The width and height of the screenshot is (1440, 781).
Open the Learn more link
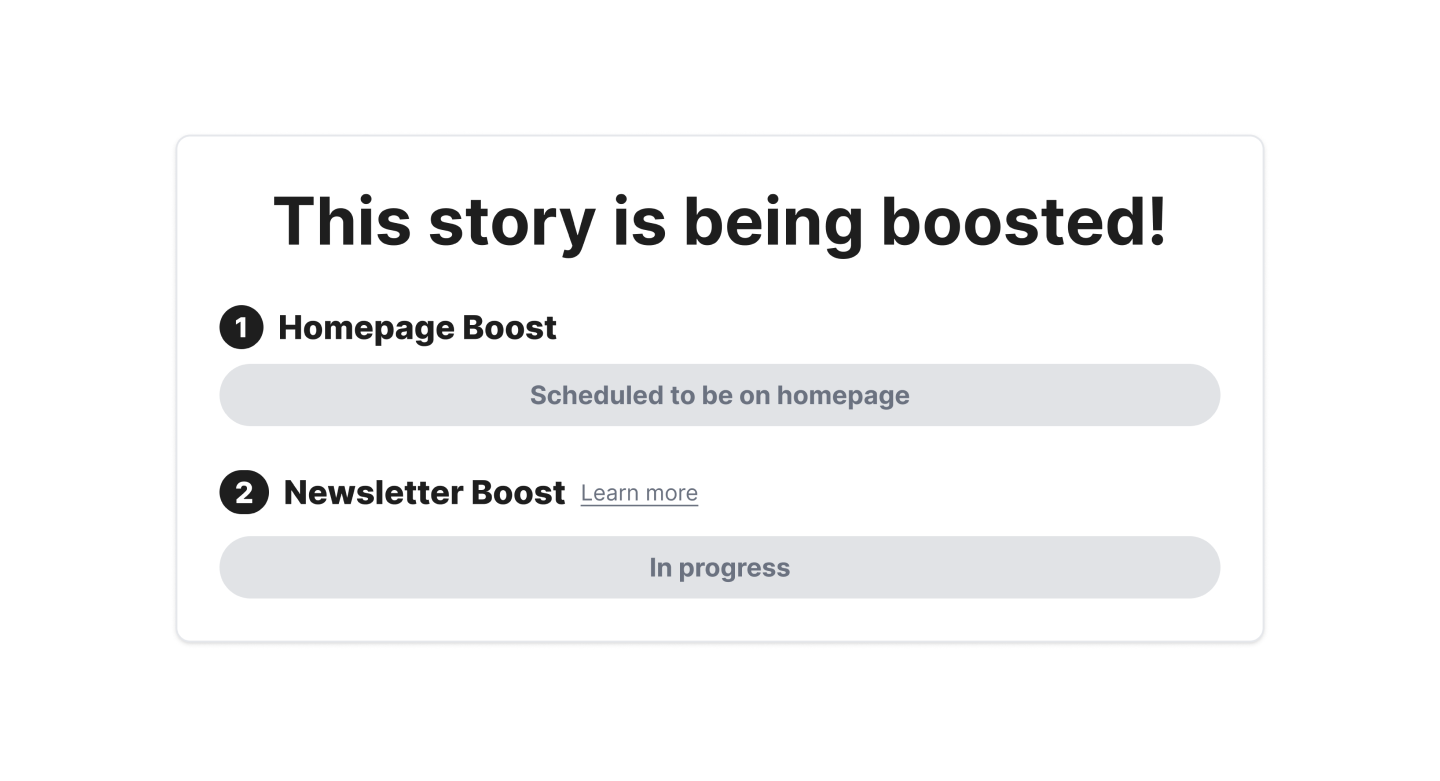(639, 493)
